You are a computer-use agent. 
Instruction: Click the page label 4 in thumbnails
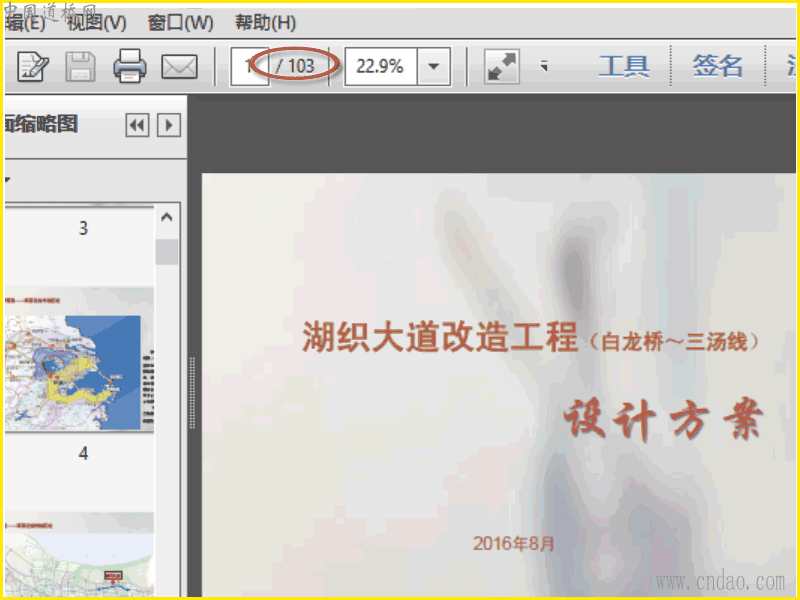tap(83, 453)
